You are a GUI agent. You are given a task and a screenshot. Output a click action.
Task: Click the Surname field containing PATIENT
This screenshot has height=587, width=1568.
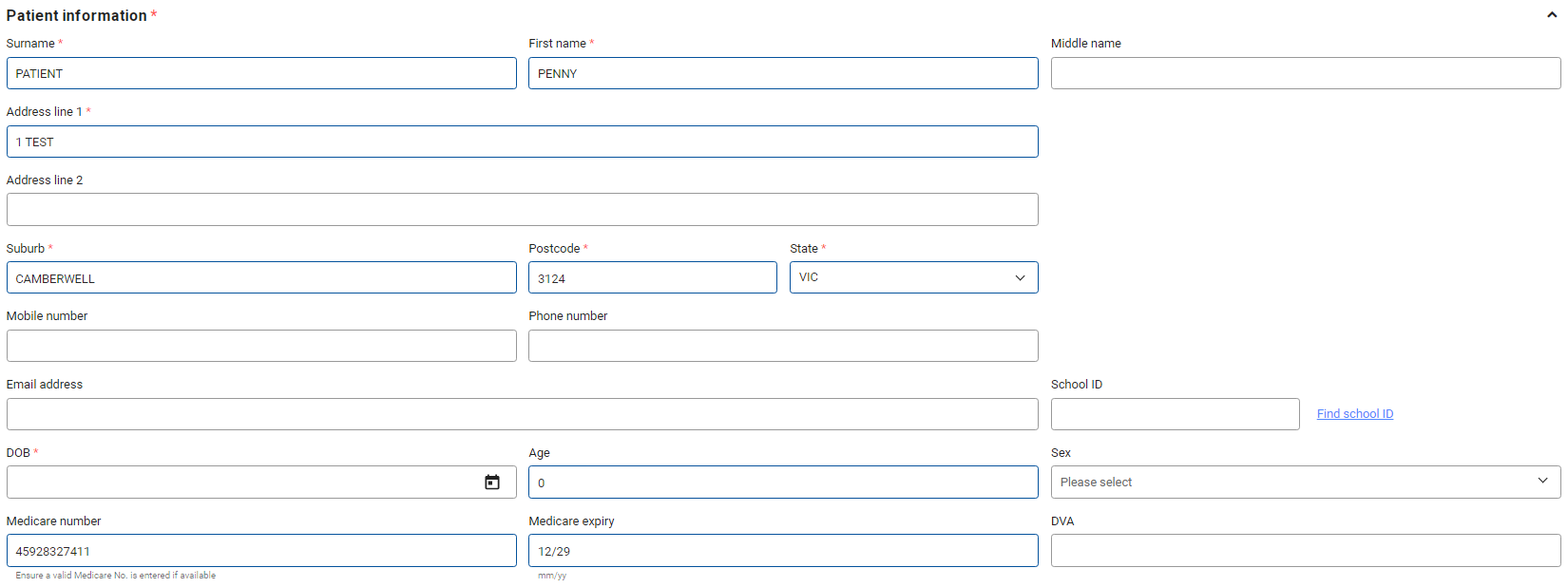pyautogui.click(x=261, y=73)
